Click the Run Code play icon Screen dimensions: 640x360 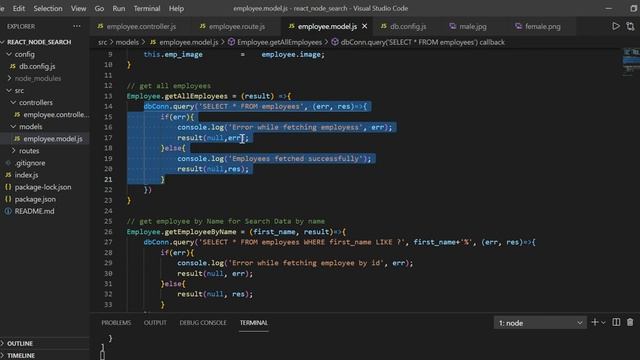(616, 26)
